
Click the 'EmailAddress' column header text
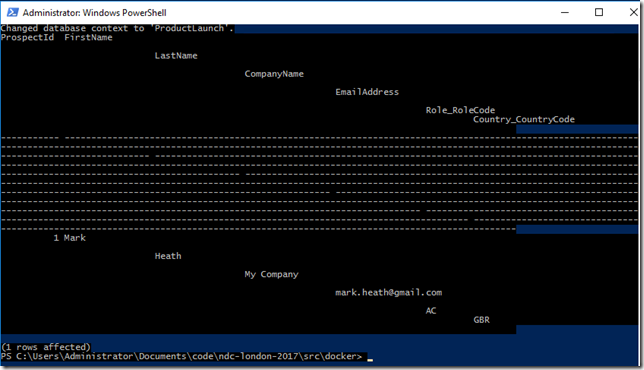(367, 92)
